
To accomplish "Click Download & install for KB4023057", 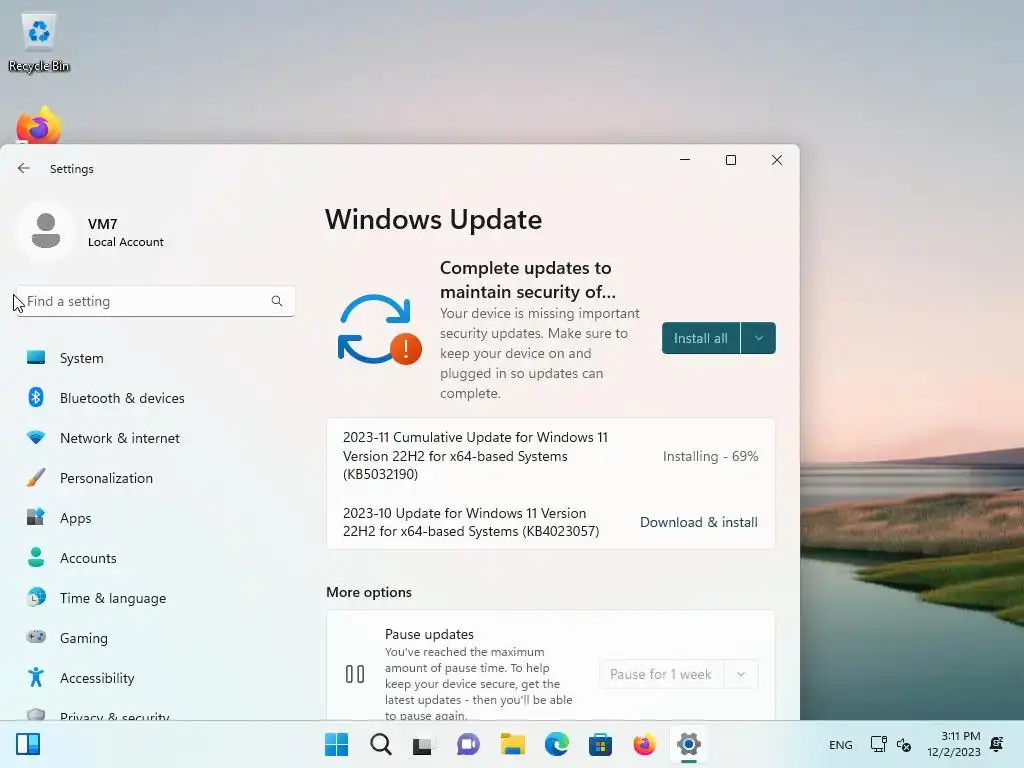I will (x=699, y=522).
